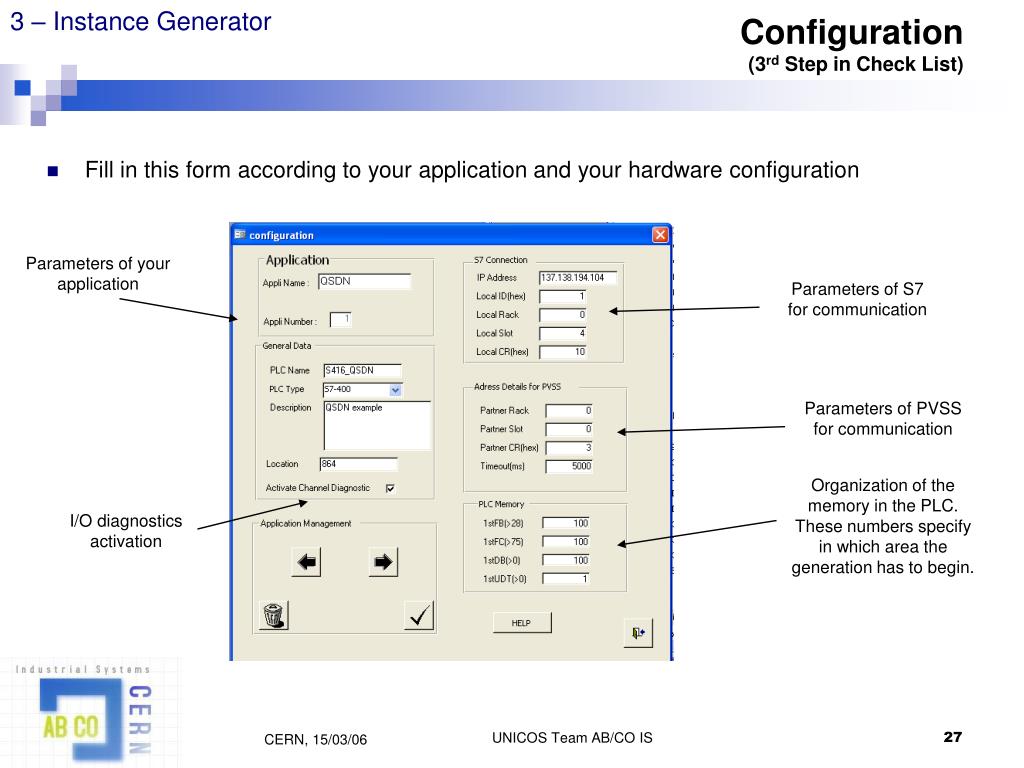Click the 'Application' group heading
The width and height of the screenshot is (1024, 768).
(297, 260)
